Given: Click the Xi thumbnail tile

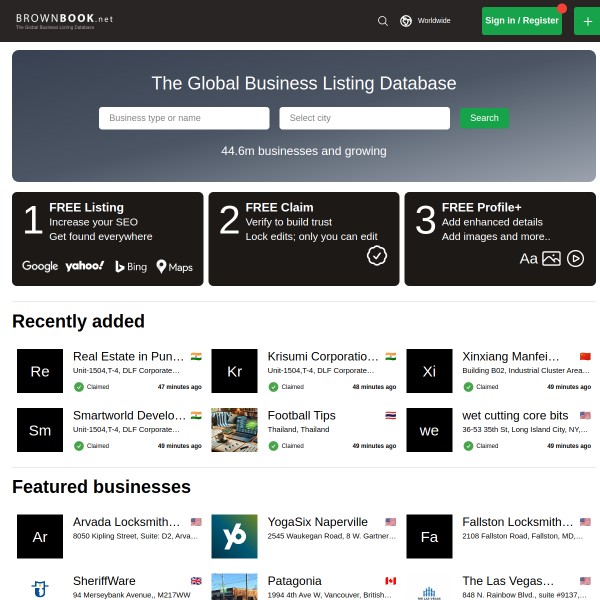Looking at the screenshot, I should click(429, 371).
